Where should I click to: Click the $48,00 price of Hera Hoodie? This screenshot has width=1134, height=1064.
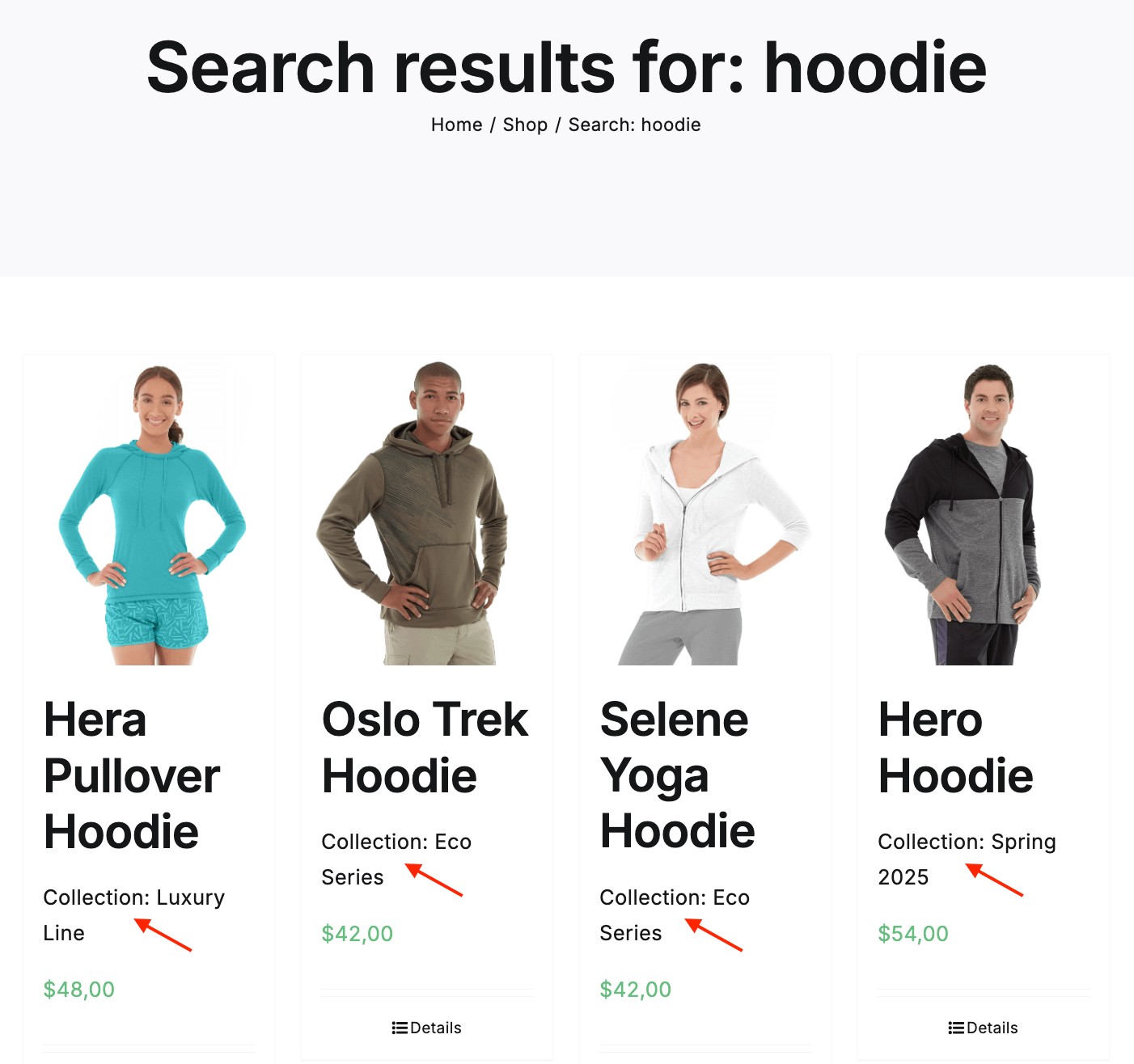coord(79,990)
